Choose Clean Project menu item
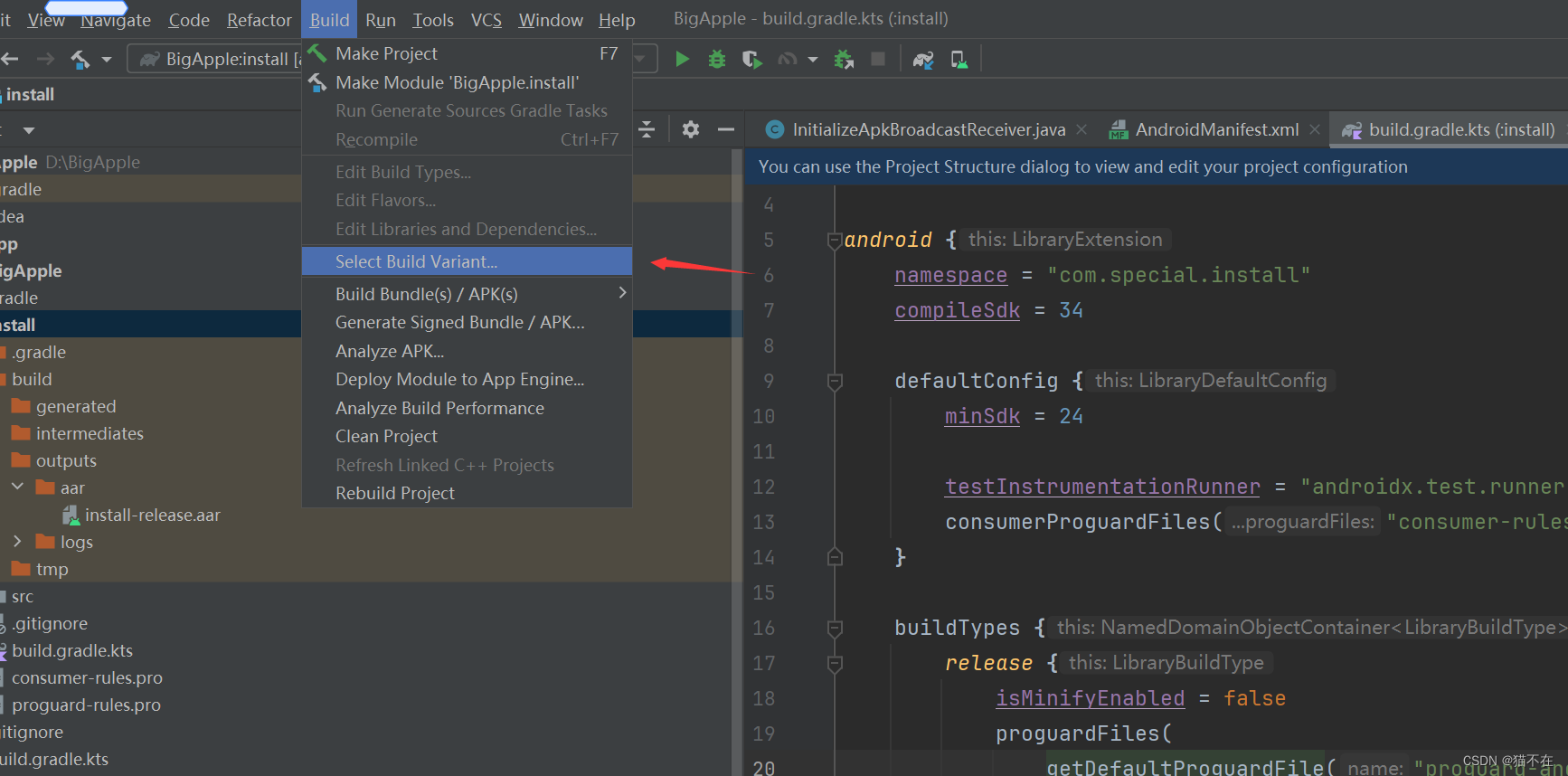Image resolution: width=1568 pixels, height=776 pixels. click(x=467, y=437)
